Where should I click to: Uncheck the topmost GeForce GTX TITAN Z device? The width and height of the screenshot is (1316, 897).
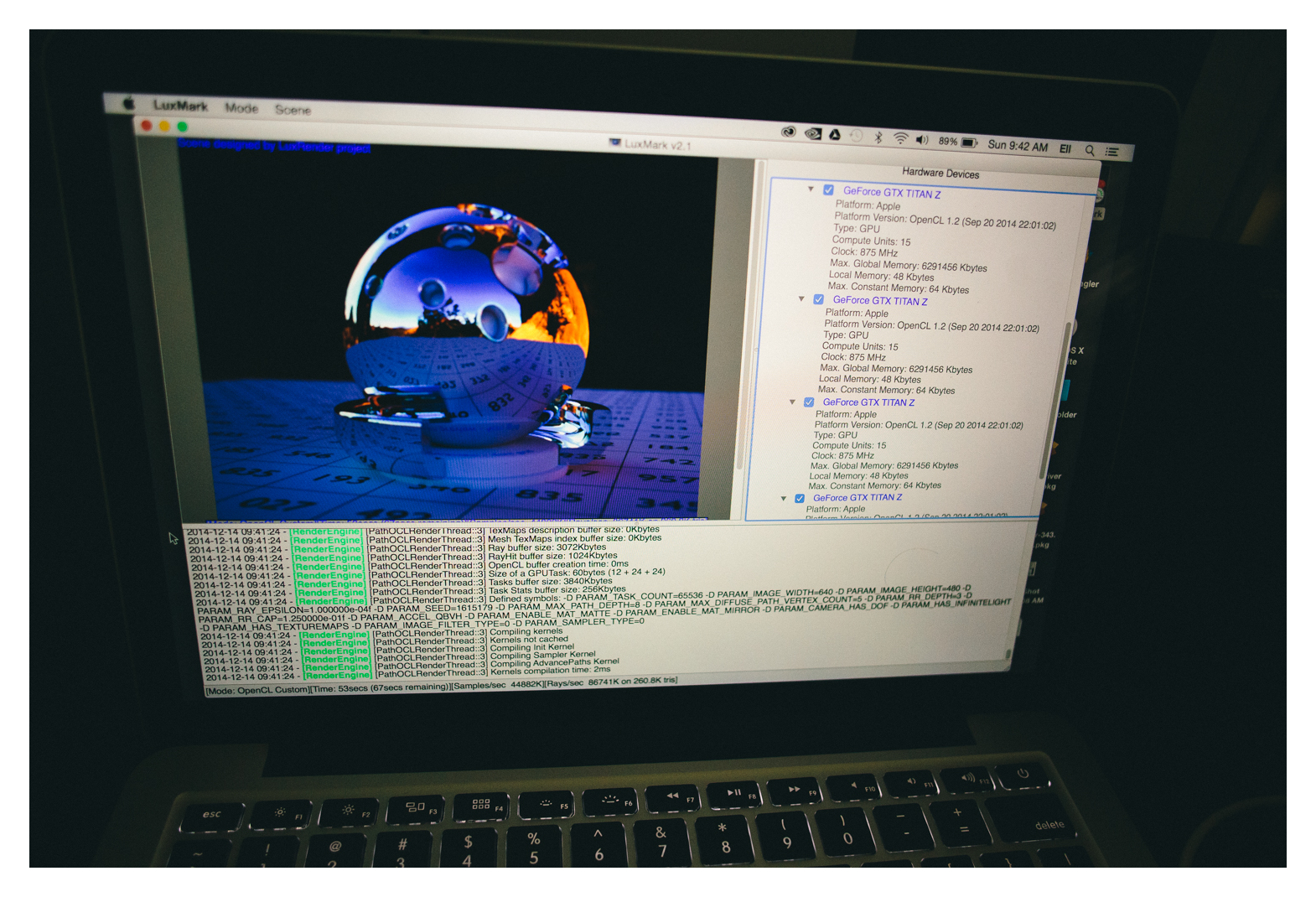(x=828, y=189)
